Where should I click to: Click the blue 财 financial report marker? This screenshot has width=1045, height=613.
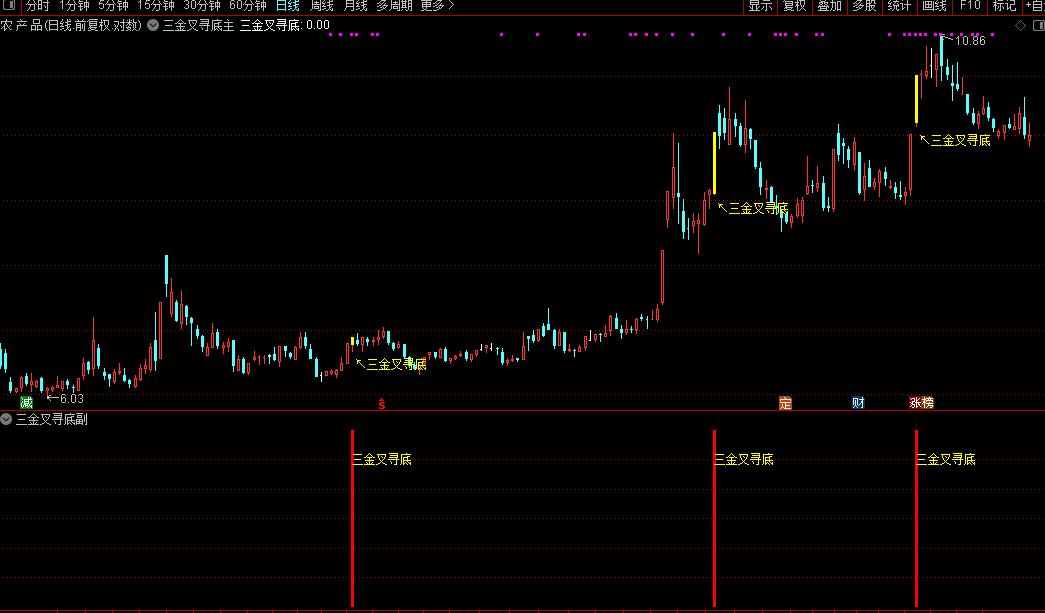858,402
